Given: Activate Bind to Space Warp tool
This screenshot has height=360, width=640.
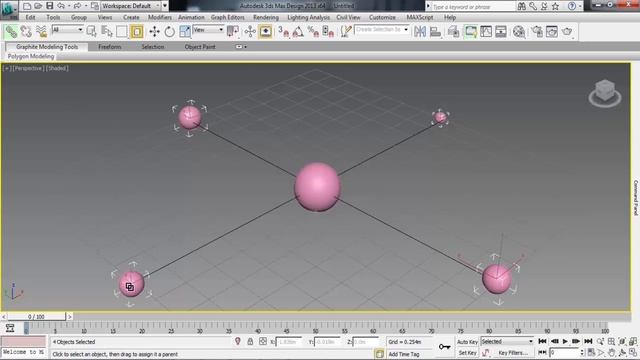Looking at the screenshot, I should (x=41, y=31).
